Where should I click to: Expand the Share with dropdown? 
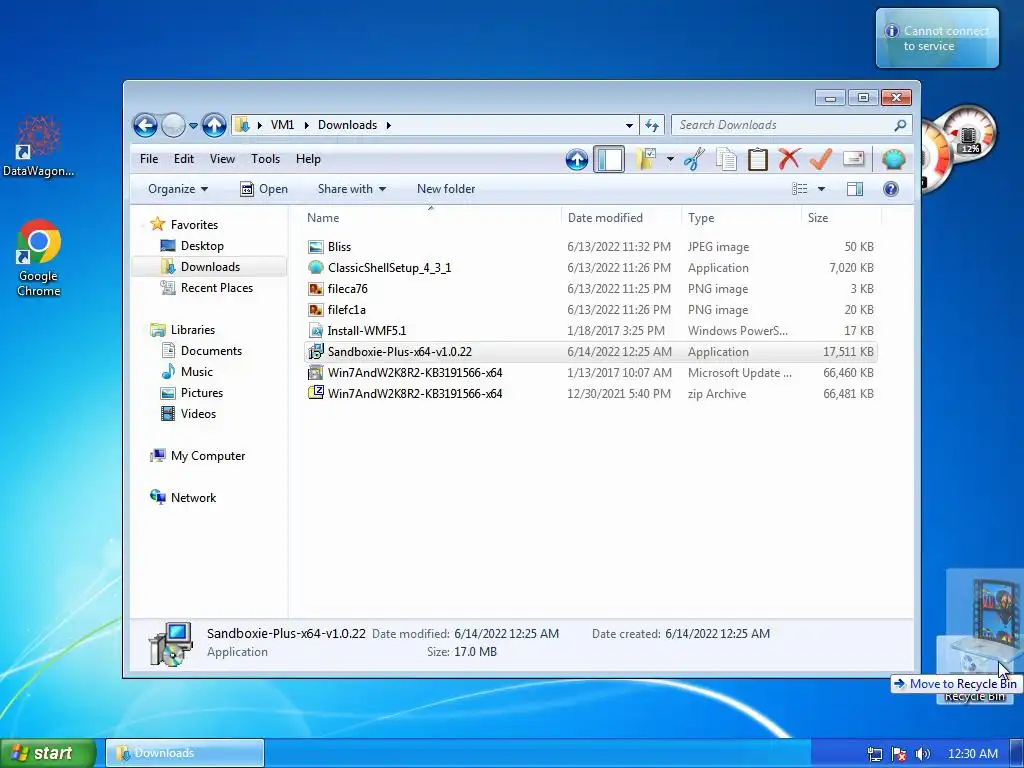coord(351,189)
